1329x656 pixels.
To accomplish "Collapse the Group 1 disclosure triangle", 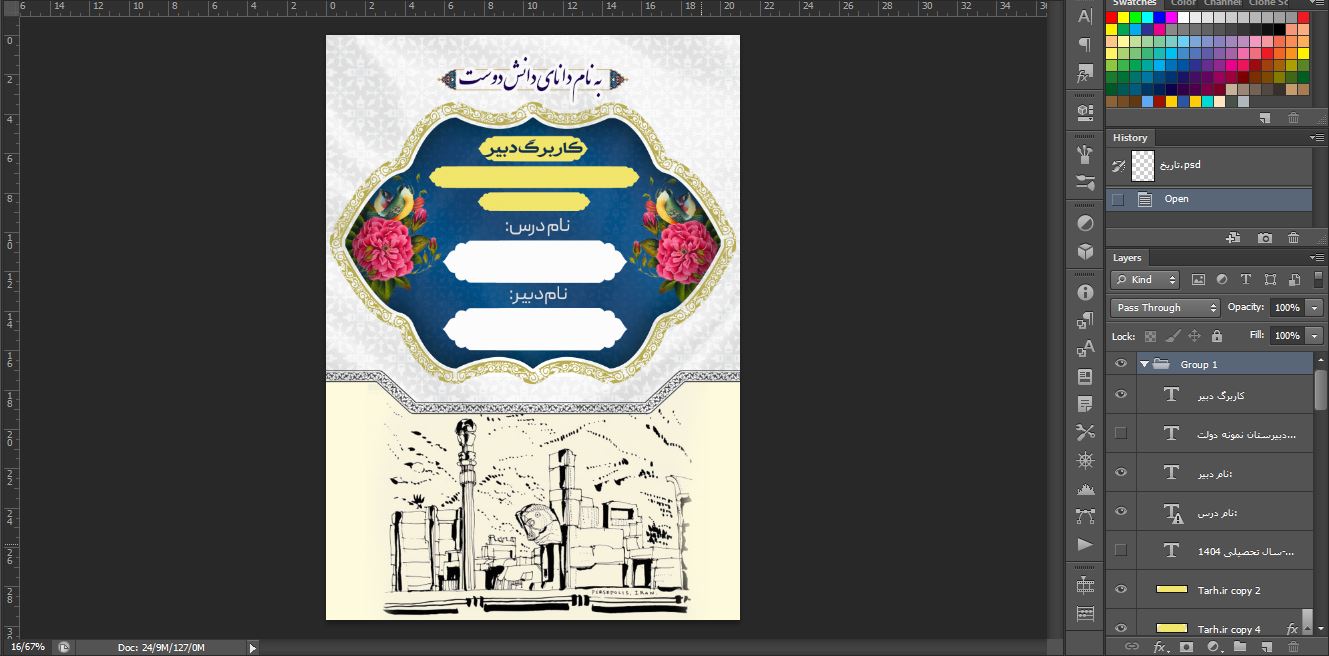I will click(1144, 364).
